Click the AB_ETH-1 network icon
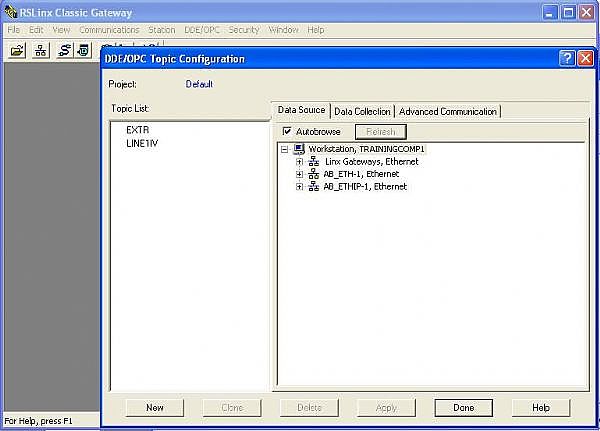This screenshot has height=431, width=600. click(x=313, y=174)
